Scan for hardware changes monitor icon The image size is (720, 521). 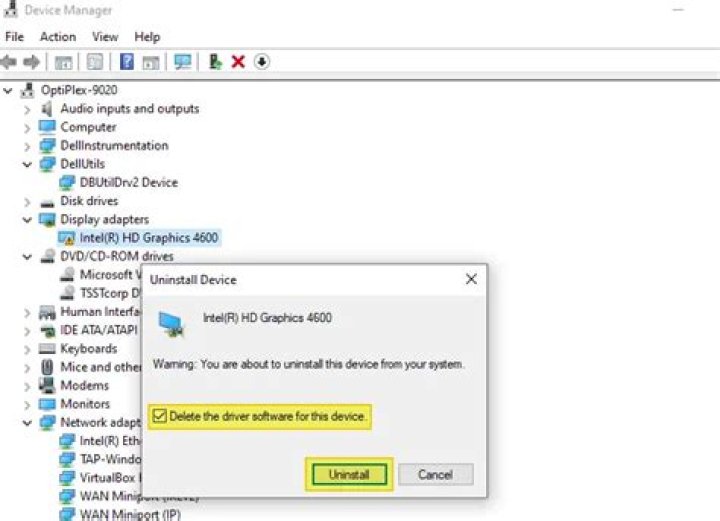pos(183,62)
